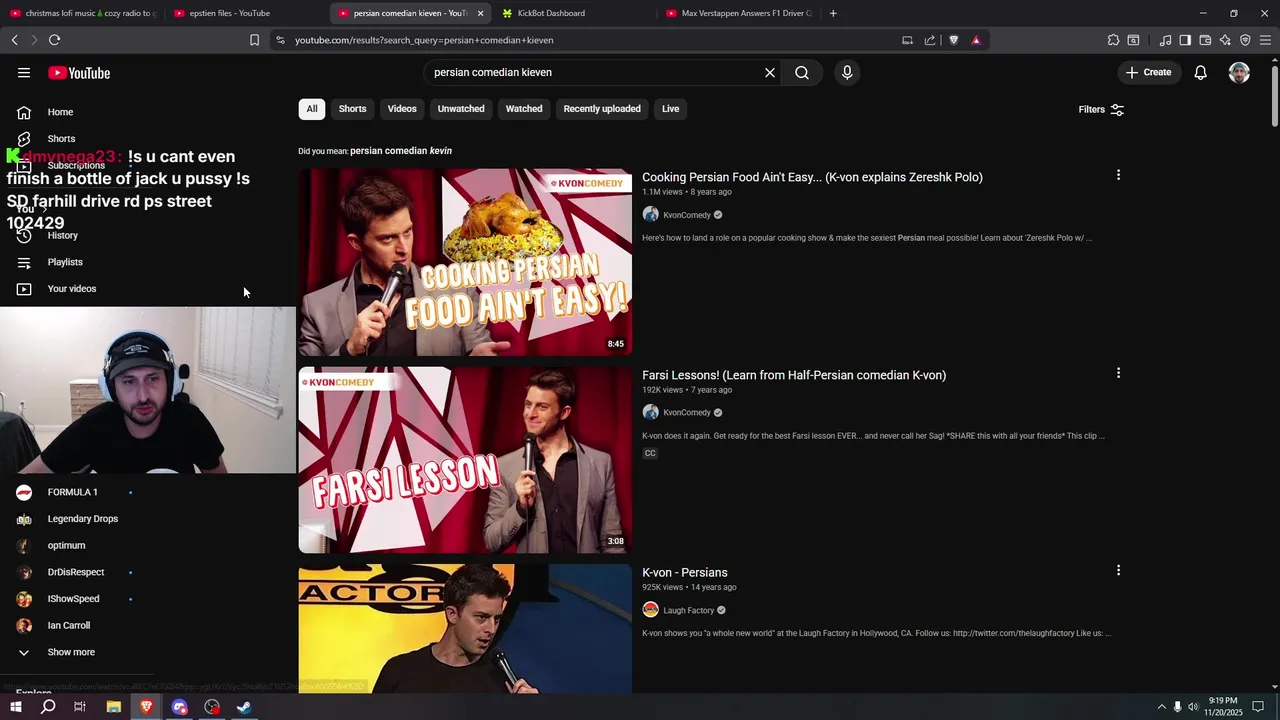1280x720 pixels.
Task: Go to YouTube home via the logo
Action: pos(79,73)
